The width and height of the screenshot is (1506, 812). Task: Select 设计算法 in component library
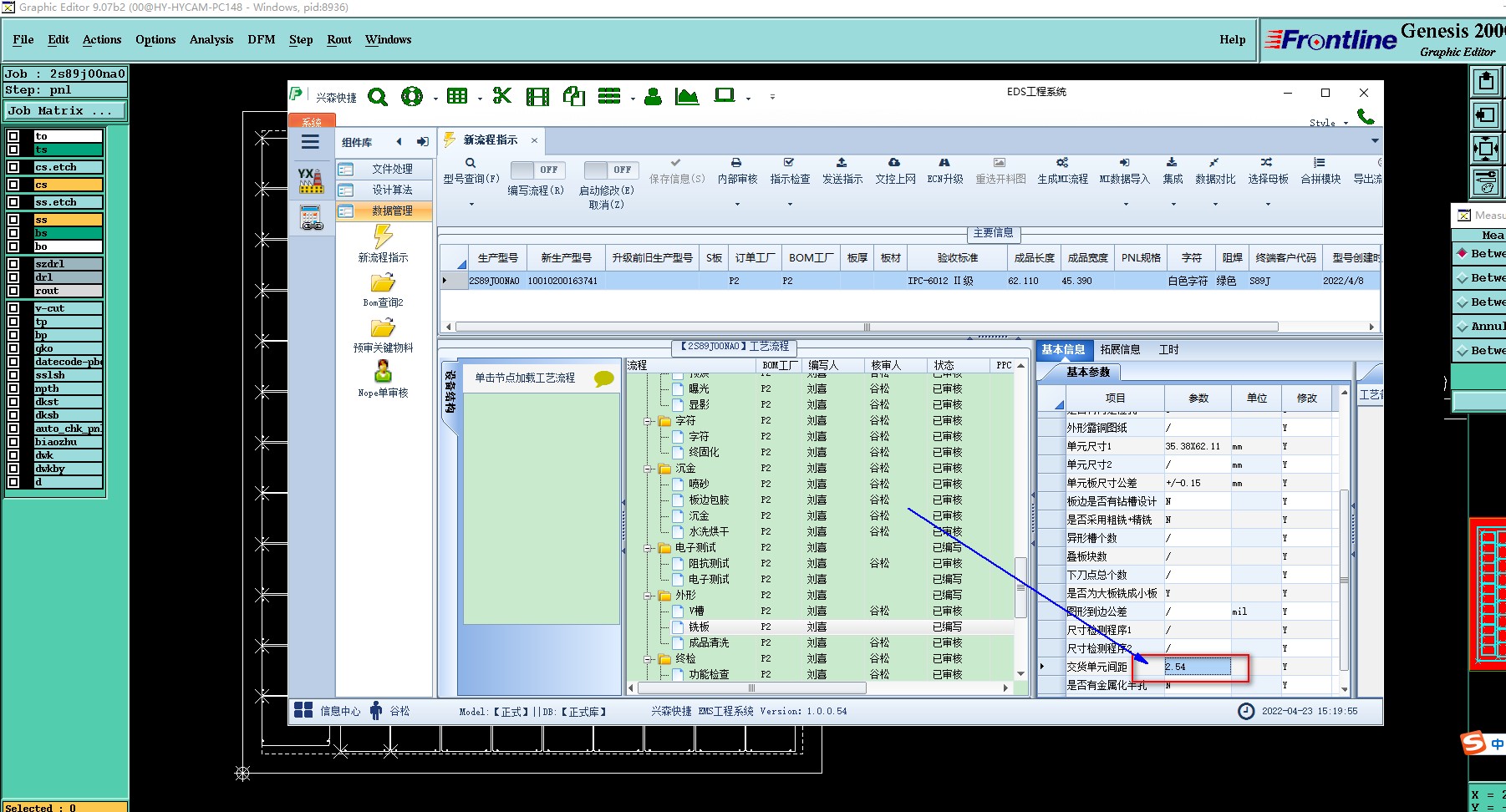coord(385,190)
